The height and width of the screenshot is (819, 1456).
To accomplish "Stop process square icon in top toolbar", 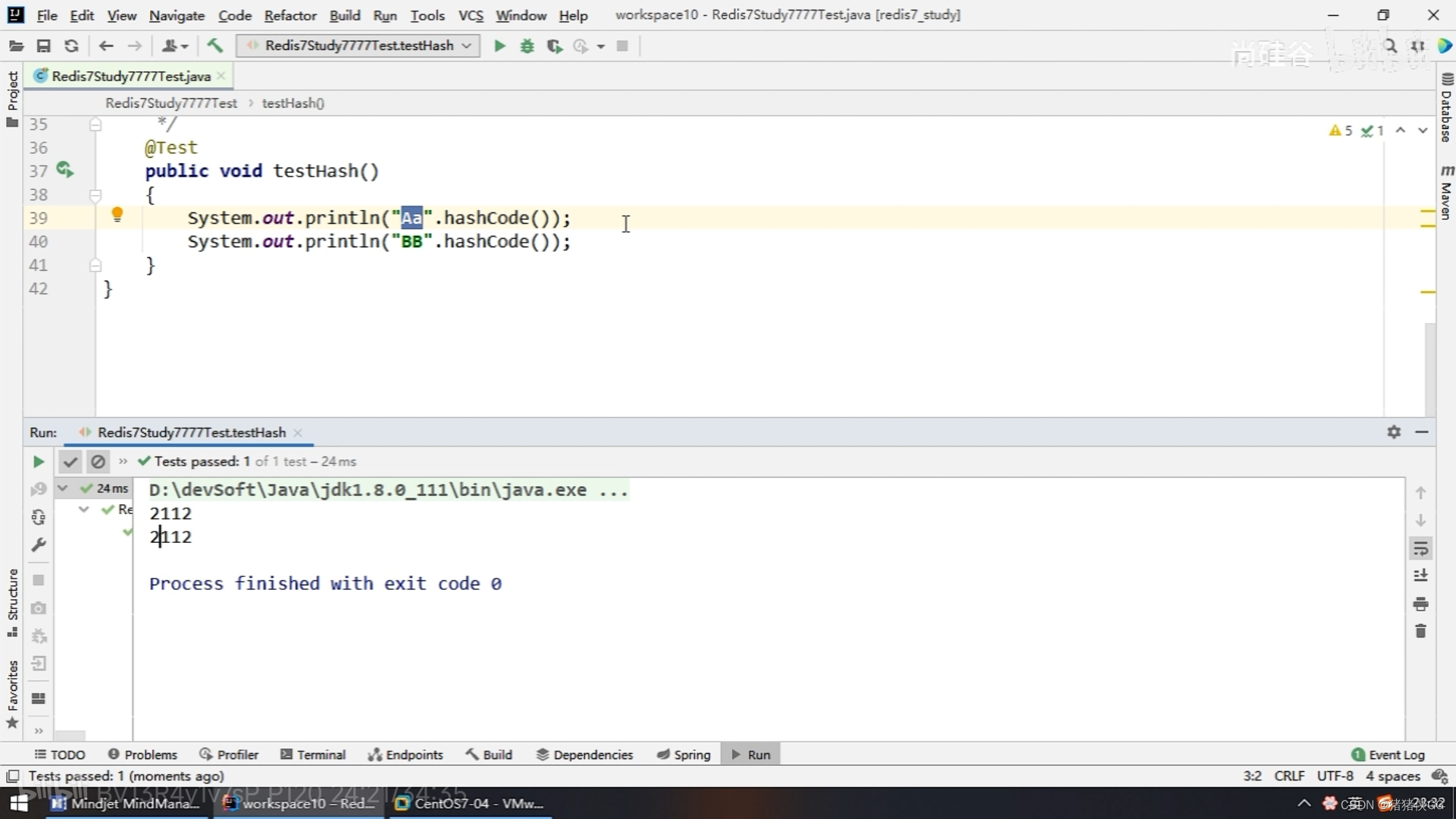I will pyautogui.click(x=622, y=46).
